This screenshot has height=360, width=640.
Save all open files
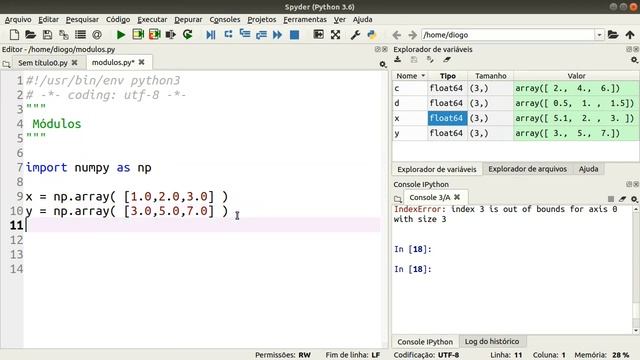[x=64, y=35]
